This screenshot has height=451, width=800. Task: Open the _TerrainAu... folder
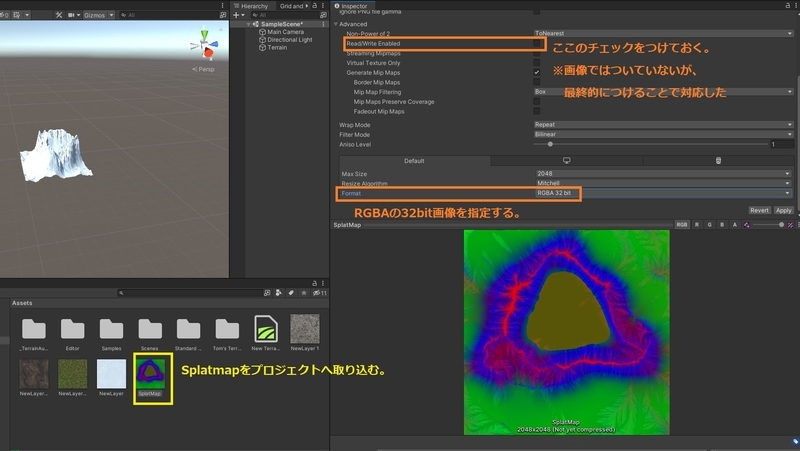[x=34, y=329]
